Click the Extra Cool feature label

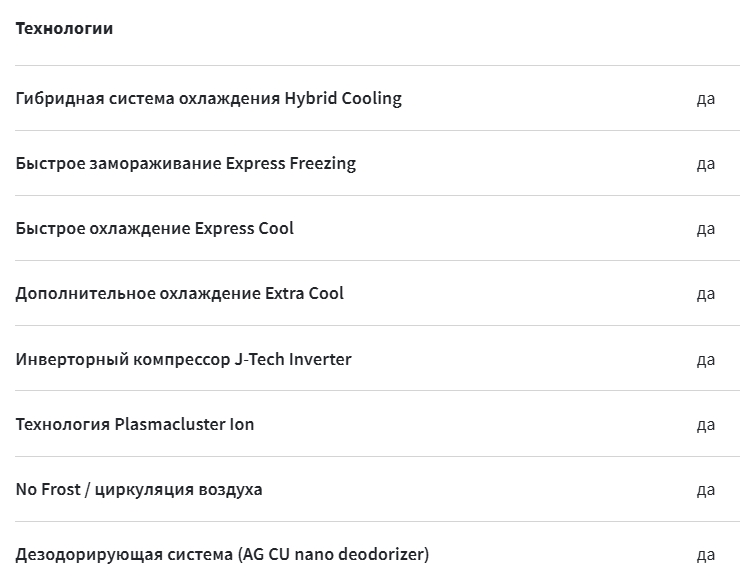point(179,293)
